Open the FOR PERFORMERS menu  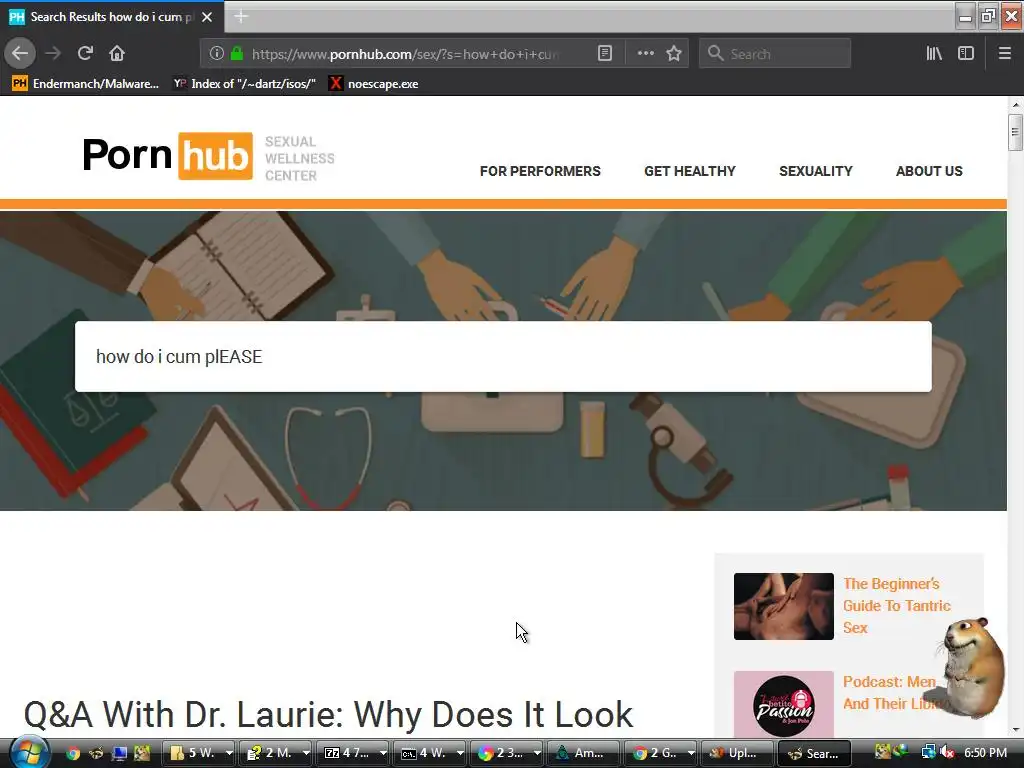(540, 171)
